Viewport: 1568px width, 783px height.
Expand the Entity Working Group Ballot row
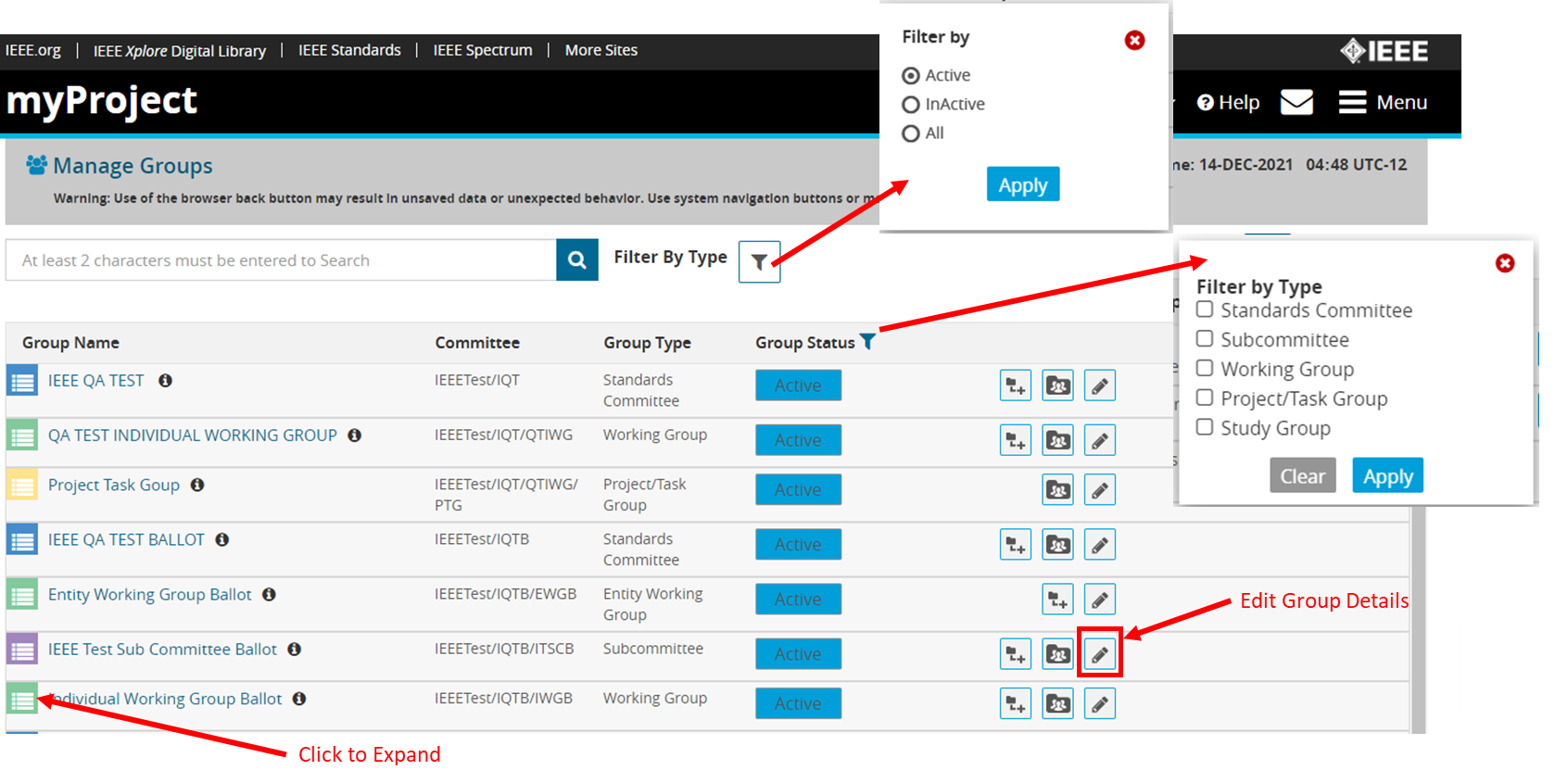(x=22, y=594)
